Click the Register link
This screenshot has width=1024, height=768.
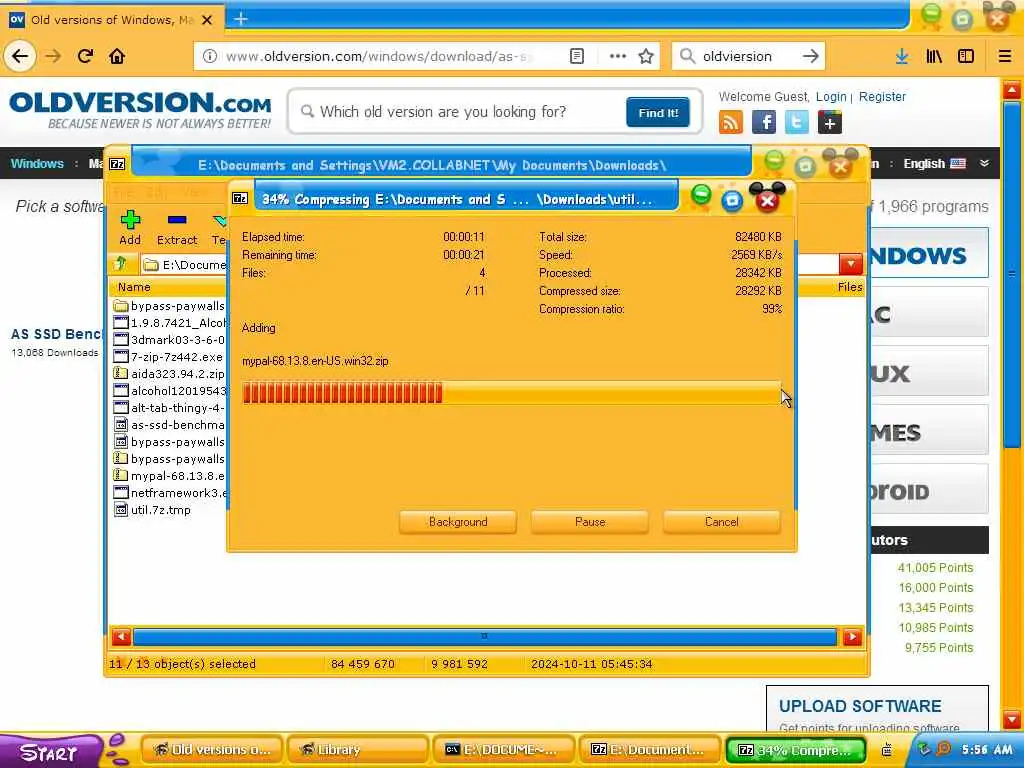point(882,97)
